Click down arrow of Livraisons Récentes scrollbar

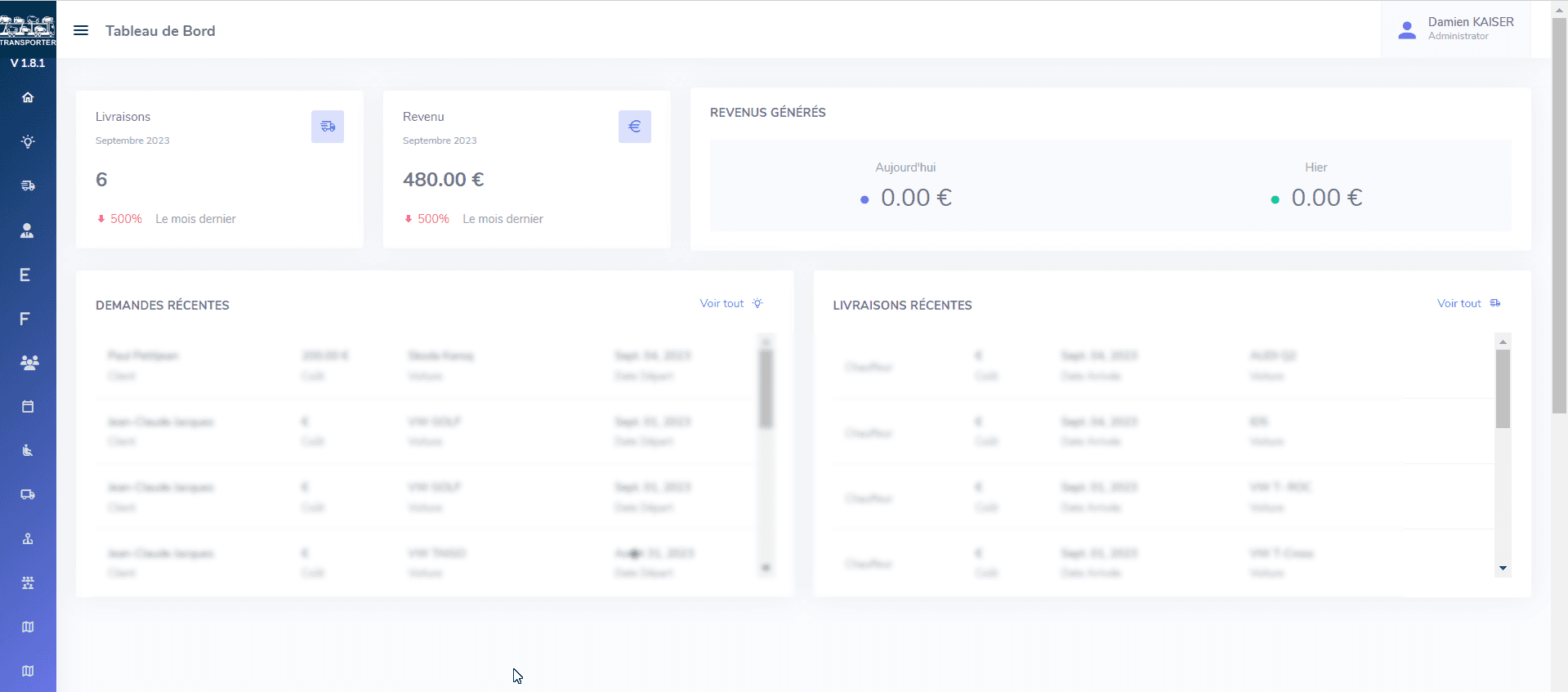tap(1503, 569)
